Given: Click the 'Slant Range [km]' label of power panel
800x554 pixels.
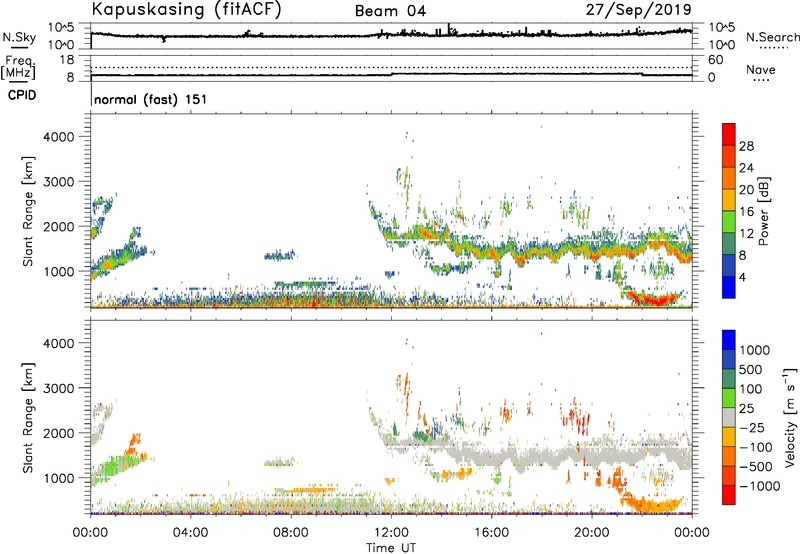Looking at the screenshot, I should [28, 211].
